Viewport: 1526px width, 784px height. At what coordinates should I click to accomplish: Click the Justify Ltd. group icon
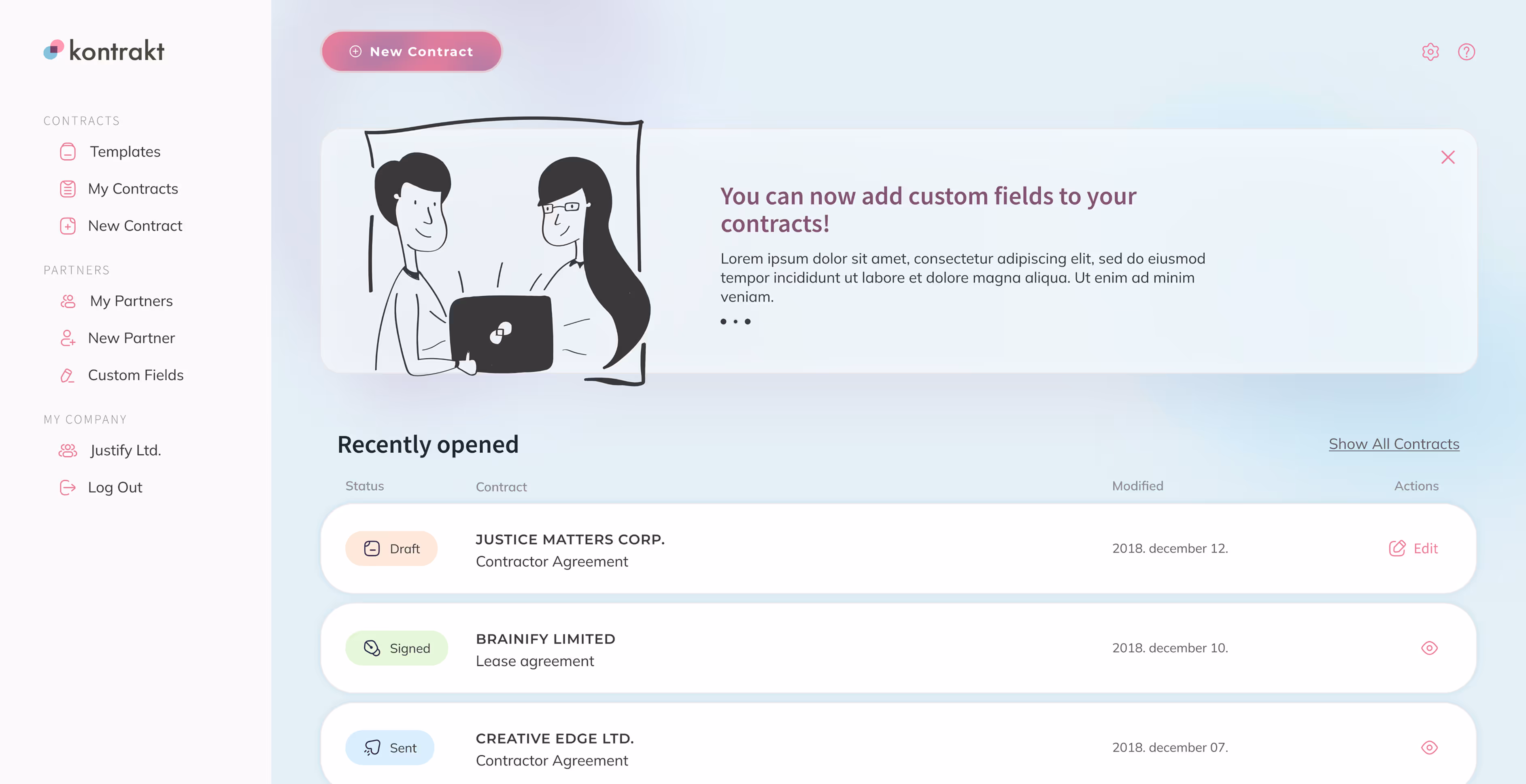(68, 451)
